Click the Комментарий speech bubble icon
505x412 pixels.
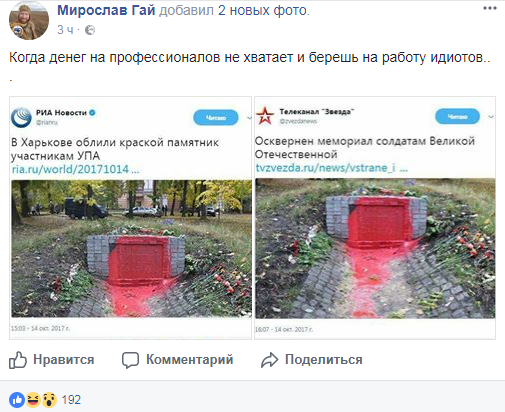pos(130,360)
